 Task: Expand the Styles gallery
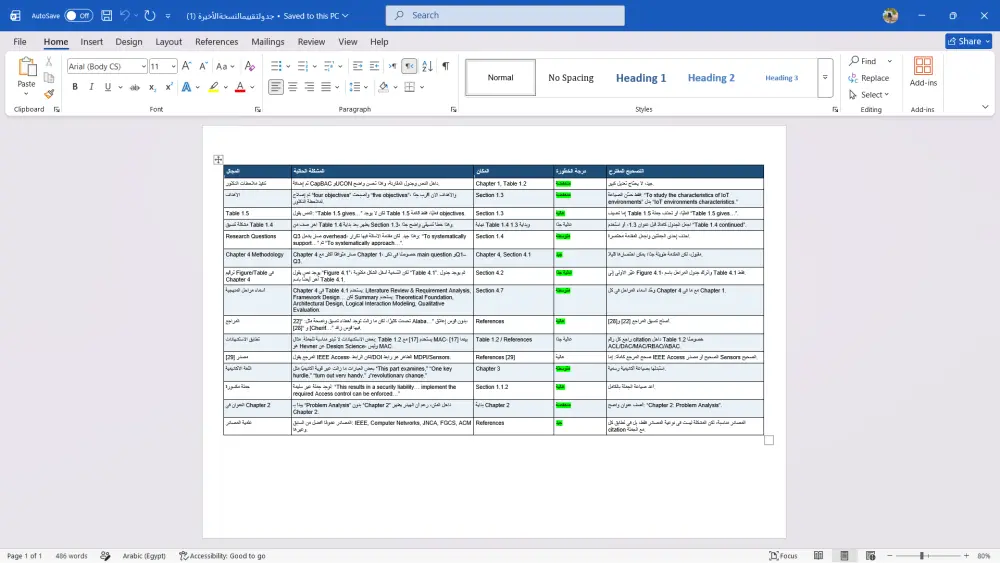click(825, 77)
